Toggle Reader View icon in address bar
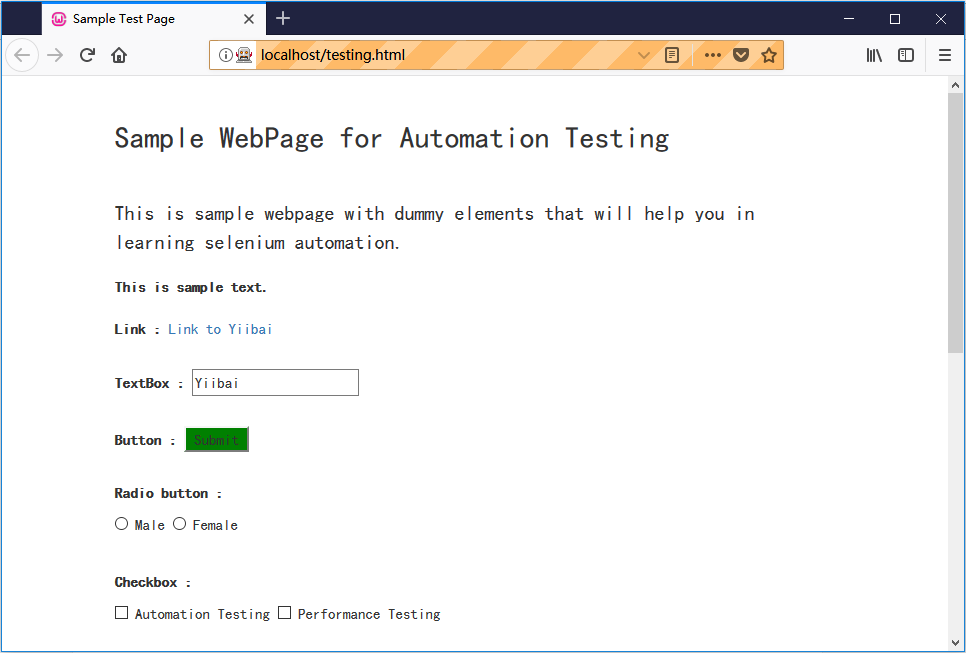The image size is (966, 653). pos(672,55)
